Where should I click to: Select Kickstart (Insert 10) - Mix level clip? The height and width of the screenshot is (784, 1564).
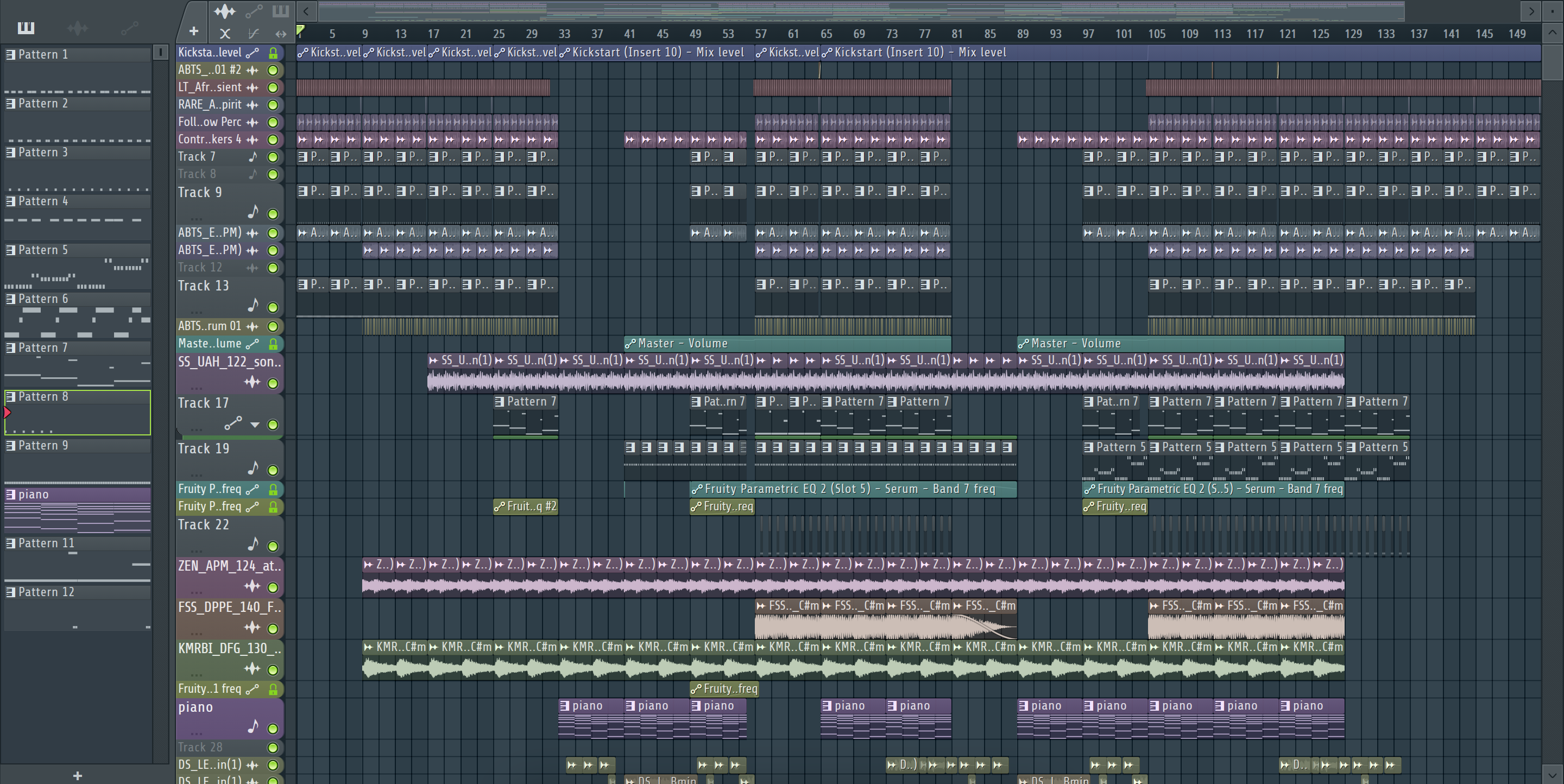(x=657, y=53)
